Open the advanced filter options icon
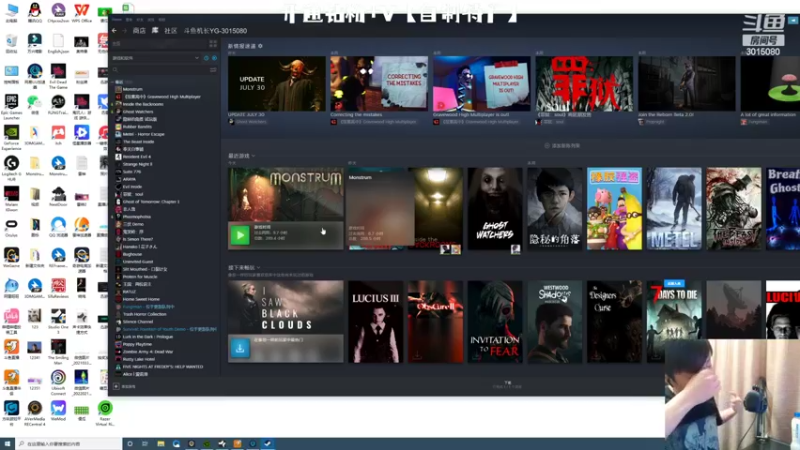Screen dimensions: 800x450 point(213,69)
